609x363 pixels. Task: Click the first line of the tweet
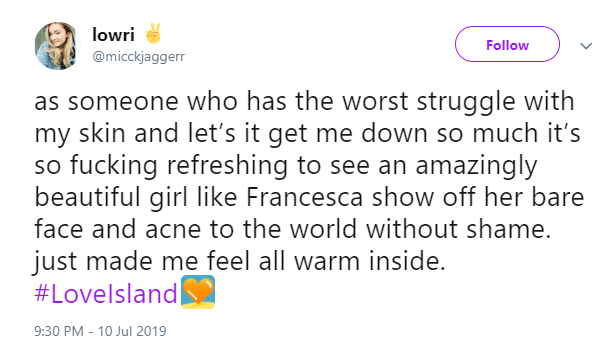[x=304, y=102]
